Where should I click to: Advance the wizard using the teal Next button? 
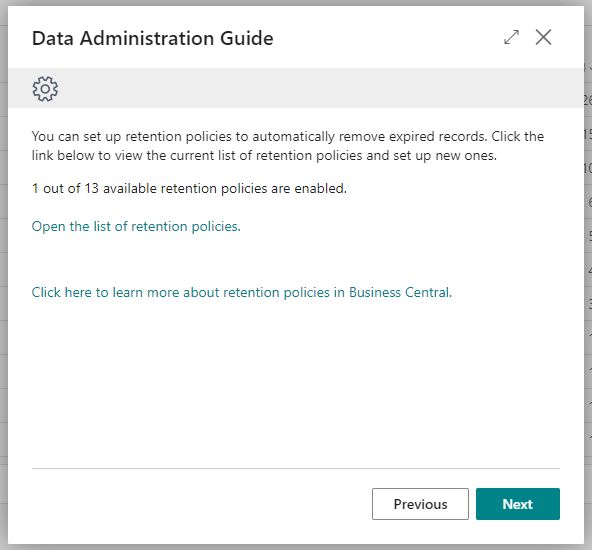[518, 504]
